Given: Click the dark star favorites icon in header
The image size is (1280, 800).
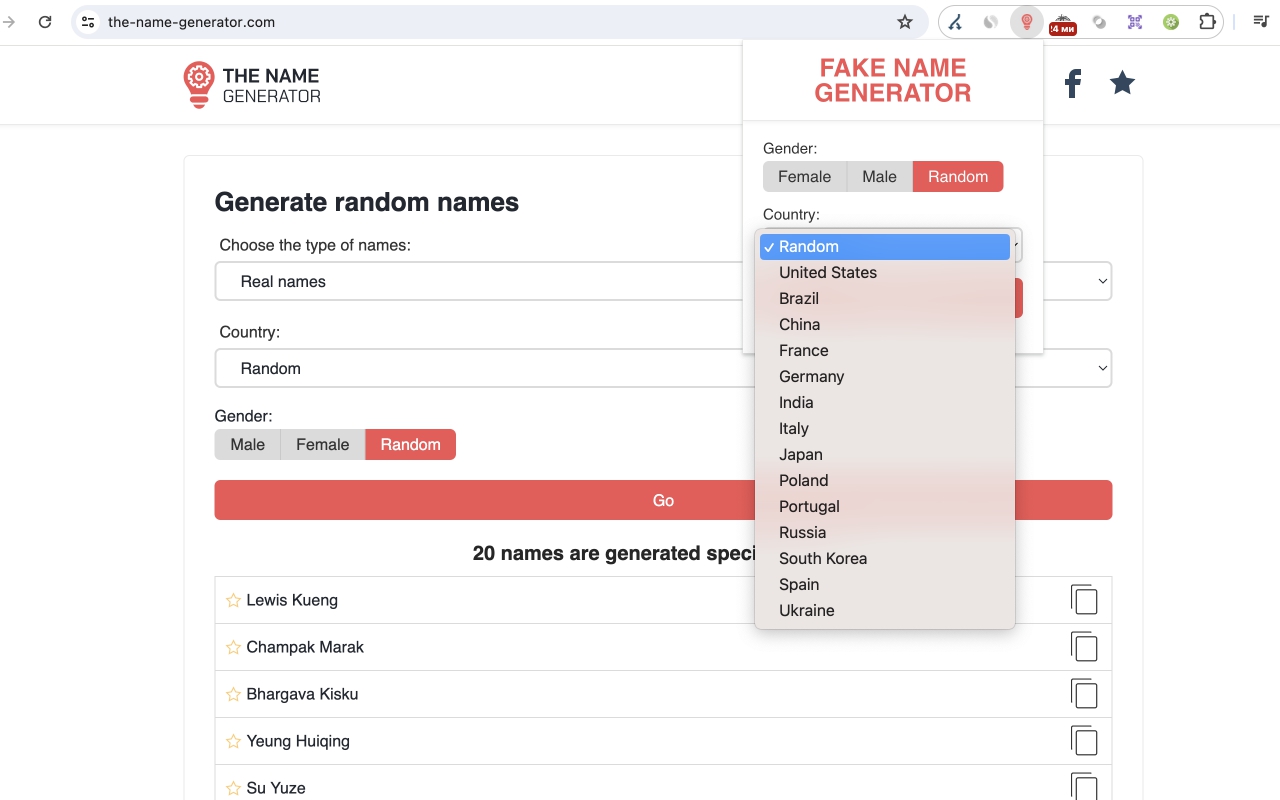Looking at the screenshot, I should [1123, 83].
